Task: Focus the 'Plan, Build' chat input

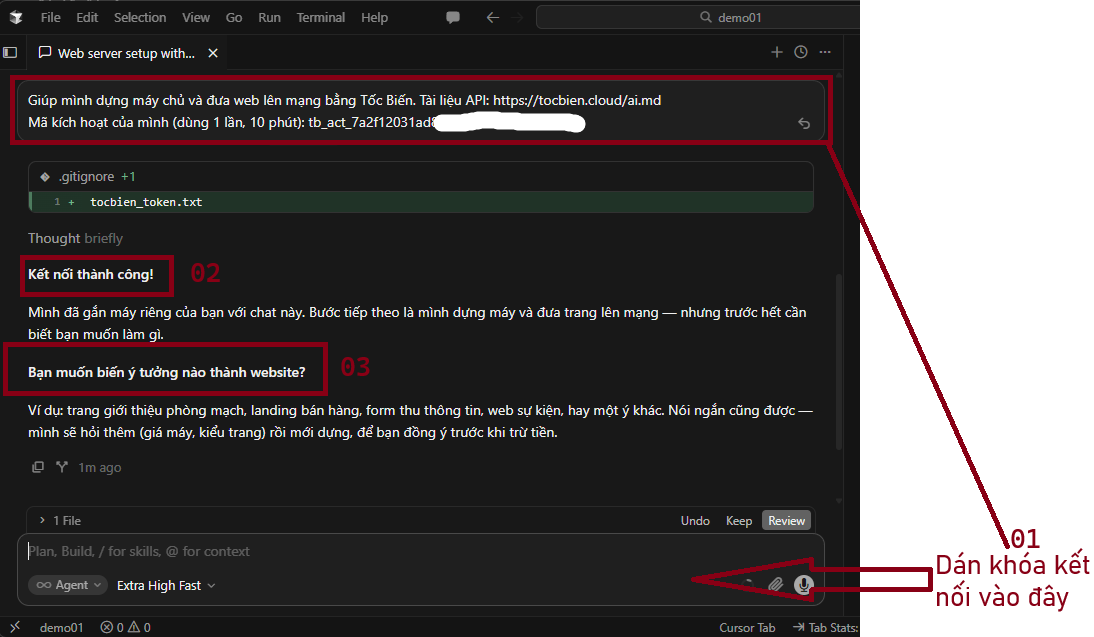Action: point(419,551)
